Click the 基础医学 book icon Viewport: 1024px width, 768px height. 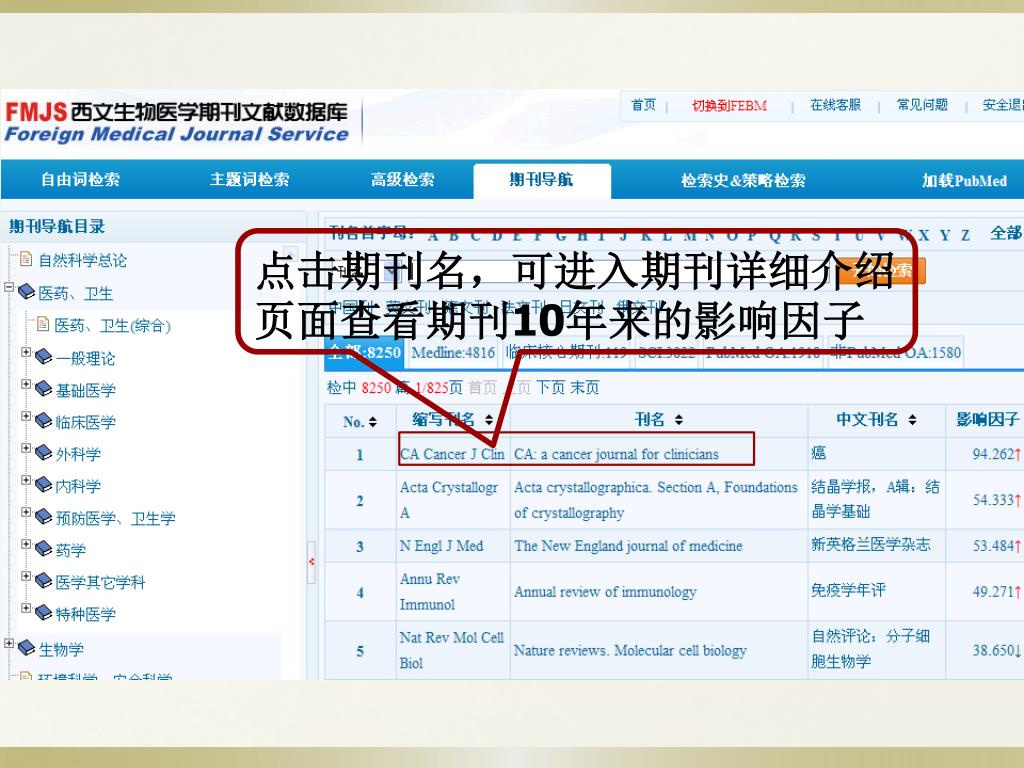pyautogui.click(x=43, y=389)
